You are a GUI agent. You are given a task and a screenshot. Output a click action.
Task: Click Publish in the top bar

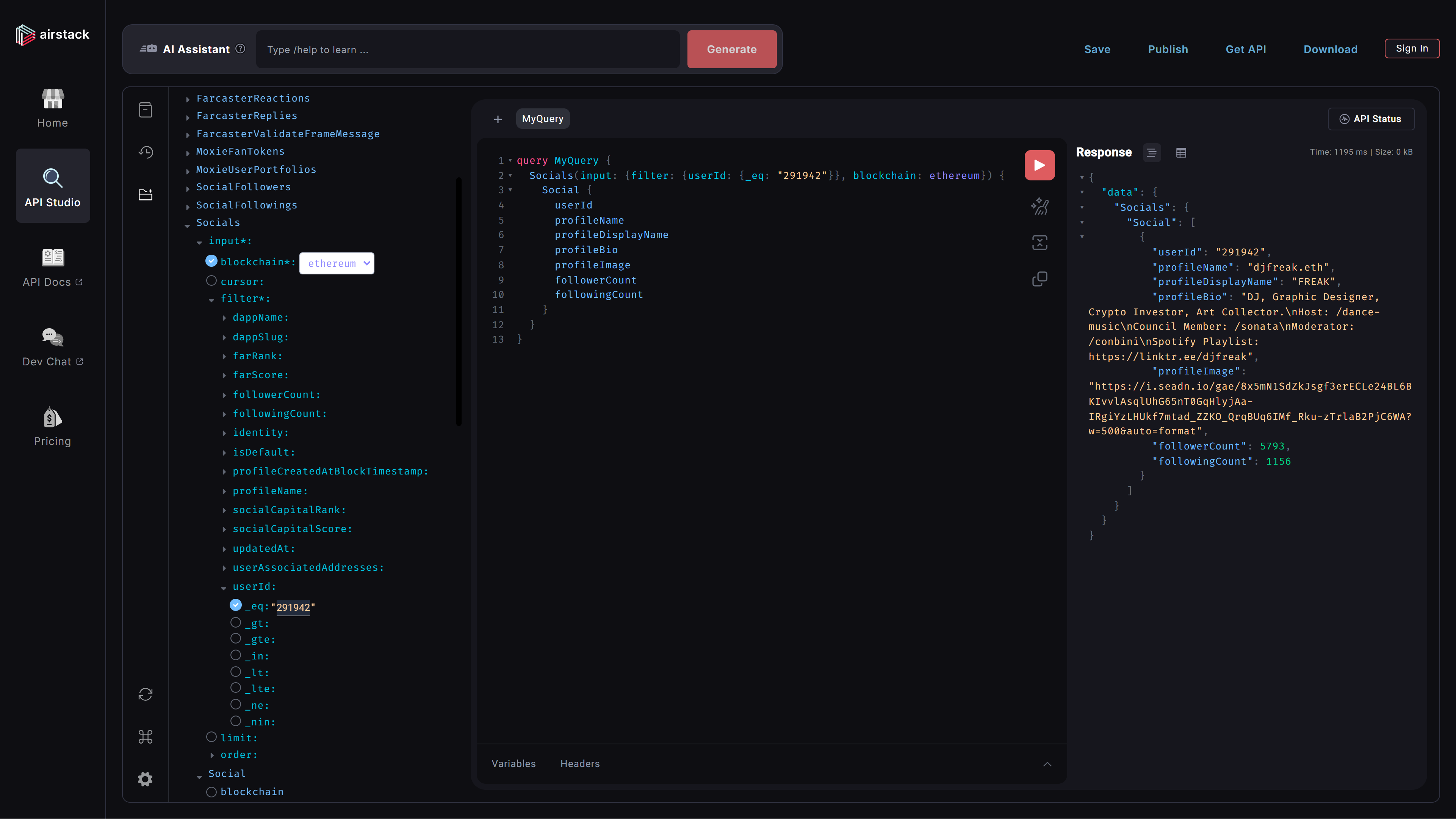(x=1168, y=49)
